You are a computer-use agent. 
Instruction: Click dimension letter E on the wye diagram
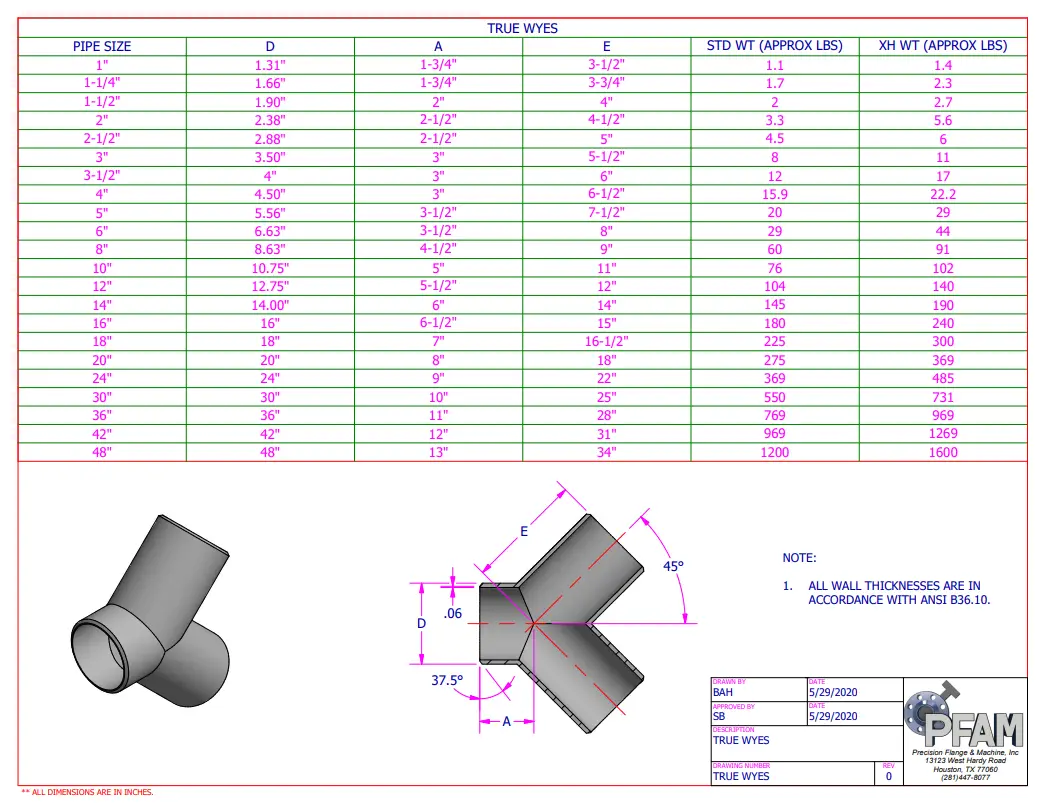(x=523, y=532)
